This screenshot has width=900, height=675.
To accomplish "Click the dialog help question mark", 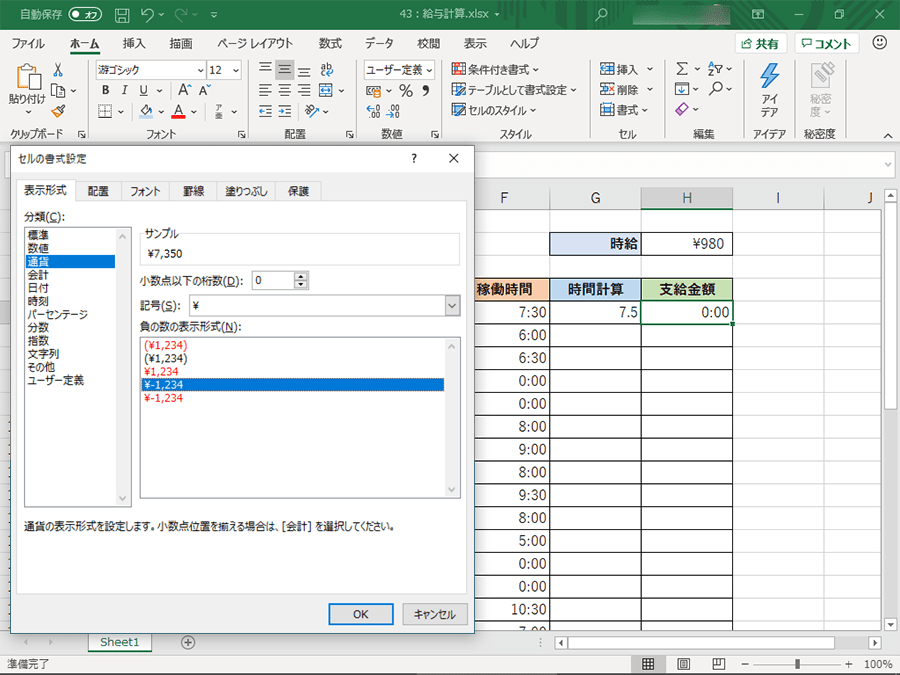I will tap(414, 158).
